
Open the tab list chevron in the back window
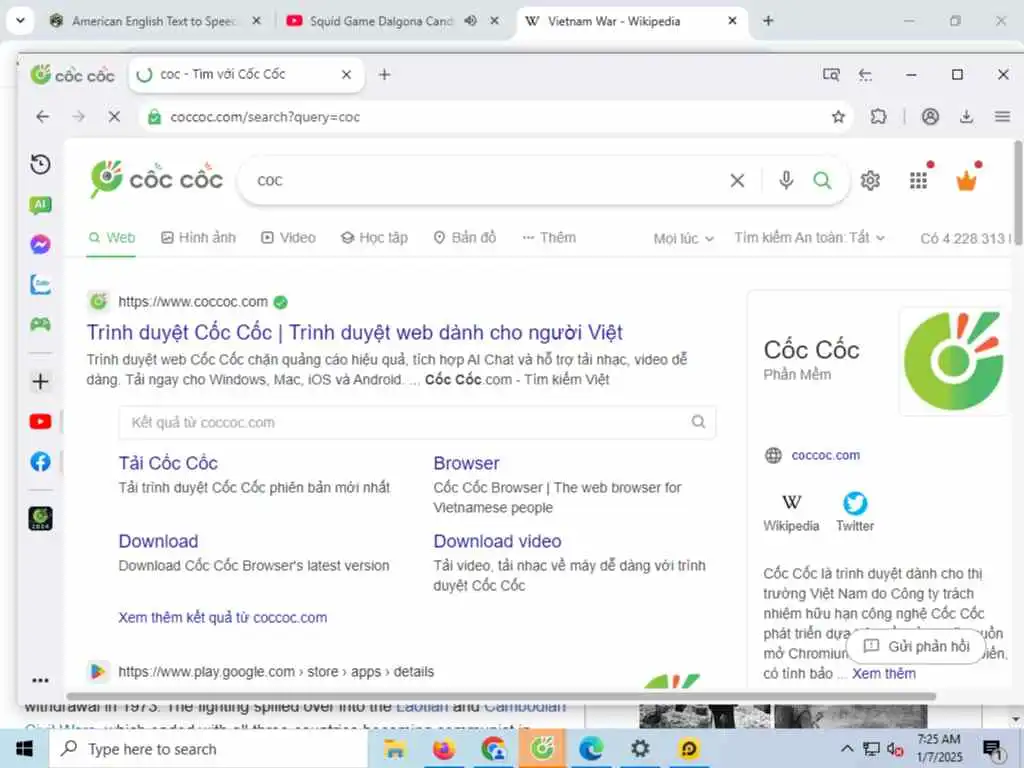20,21
